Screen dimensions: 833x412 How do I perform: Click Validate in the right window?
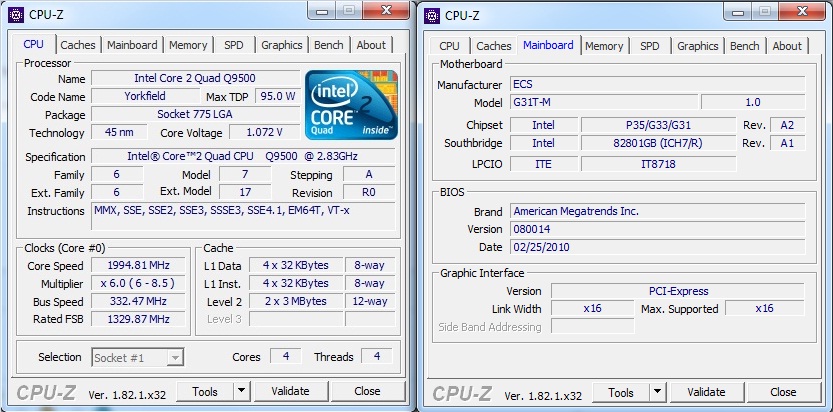[706, 393]
